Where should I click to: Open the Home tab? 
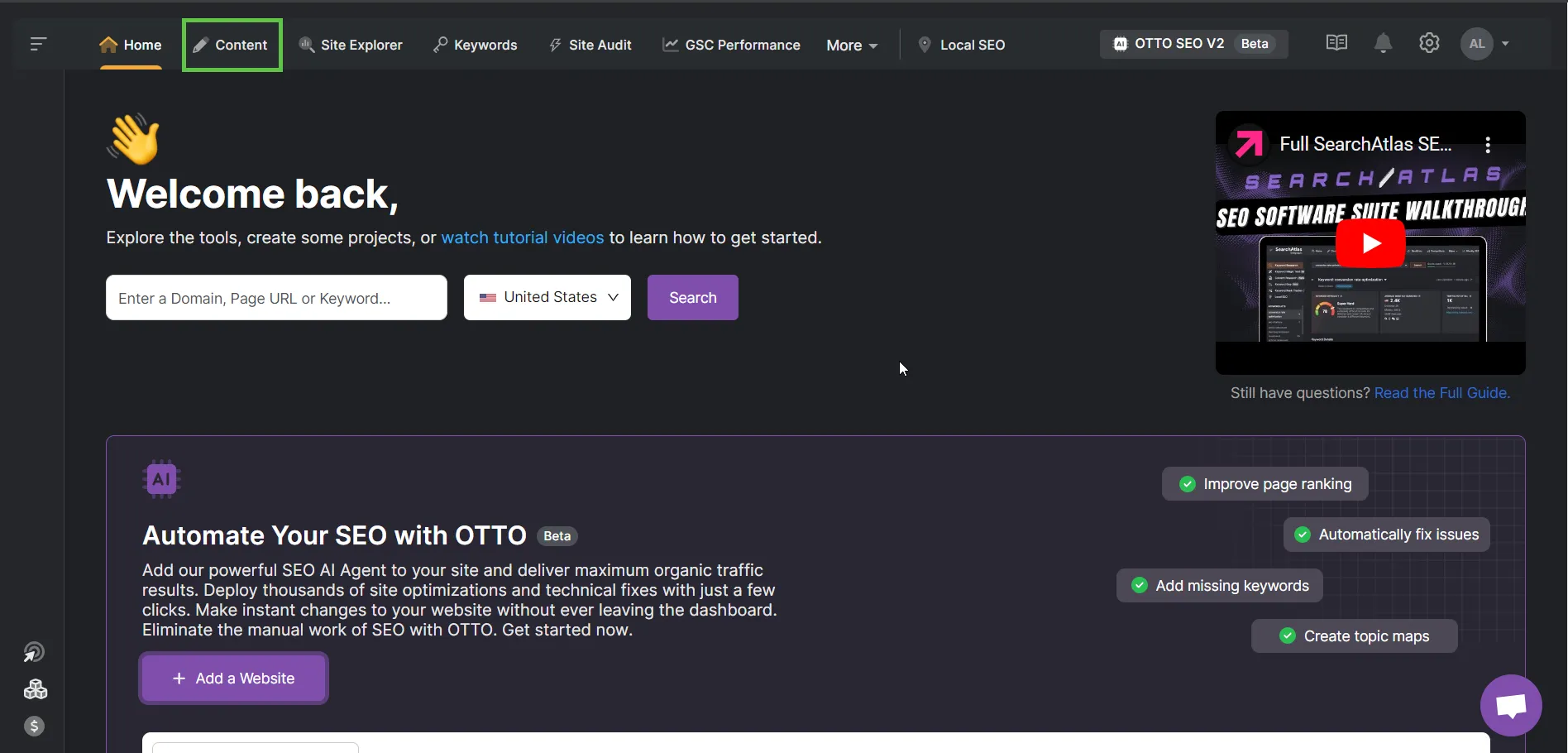(x=131, y=45)
